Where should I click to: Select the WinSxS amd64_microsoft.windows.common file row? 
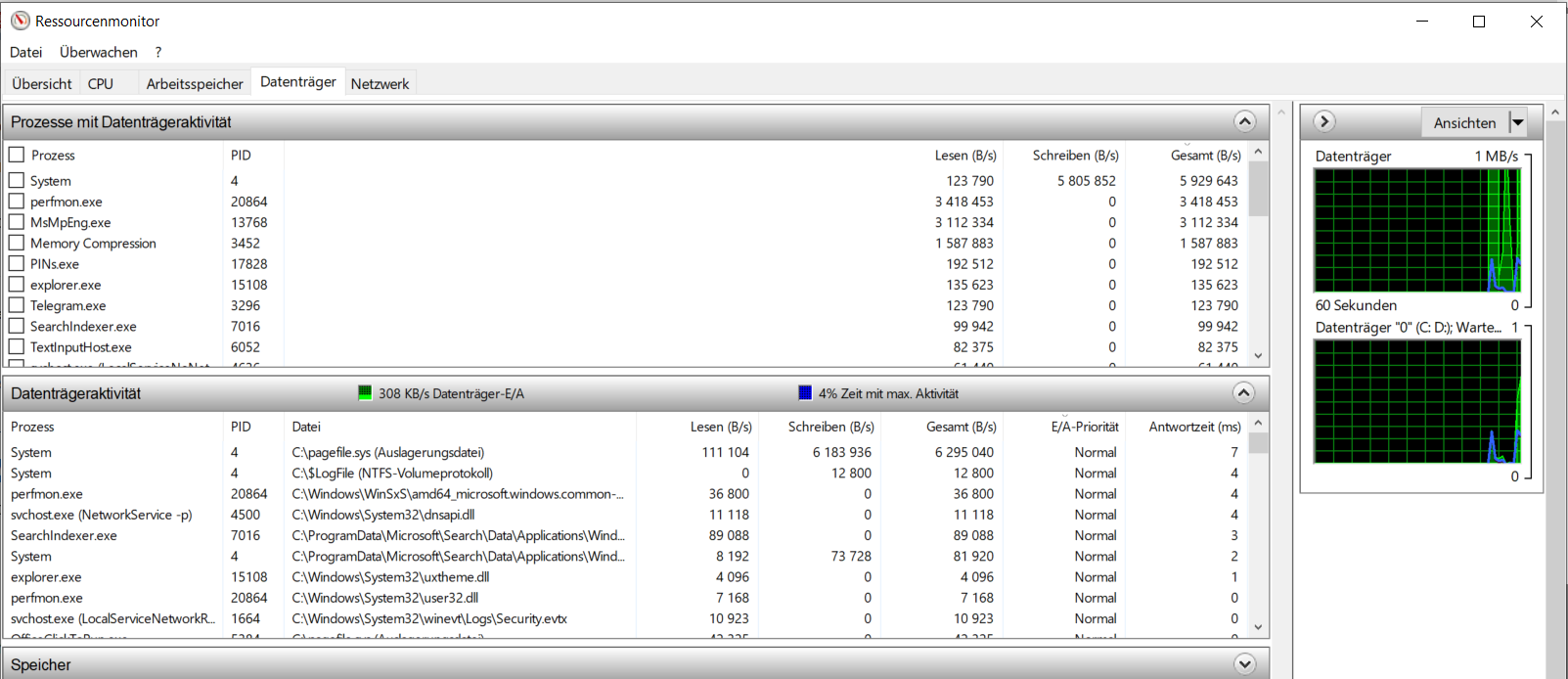tap(626, 494)
